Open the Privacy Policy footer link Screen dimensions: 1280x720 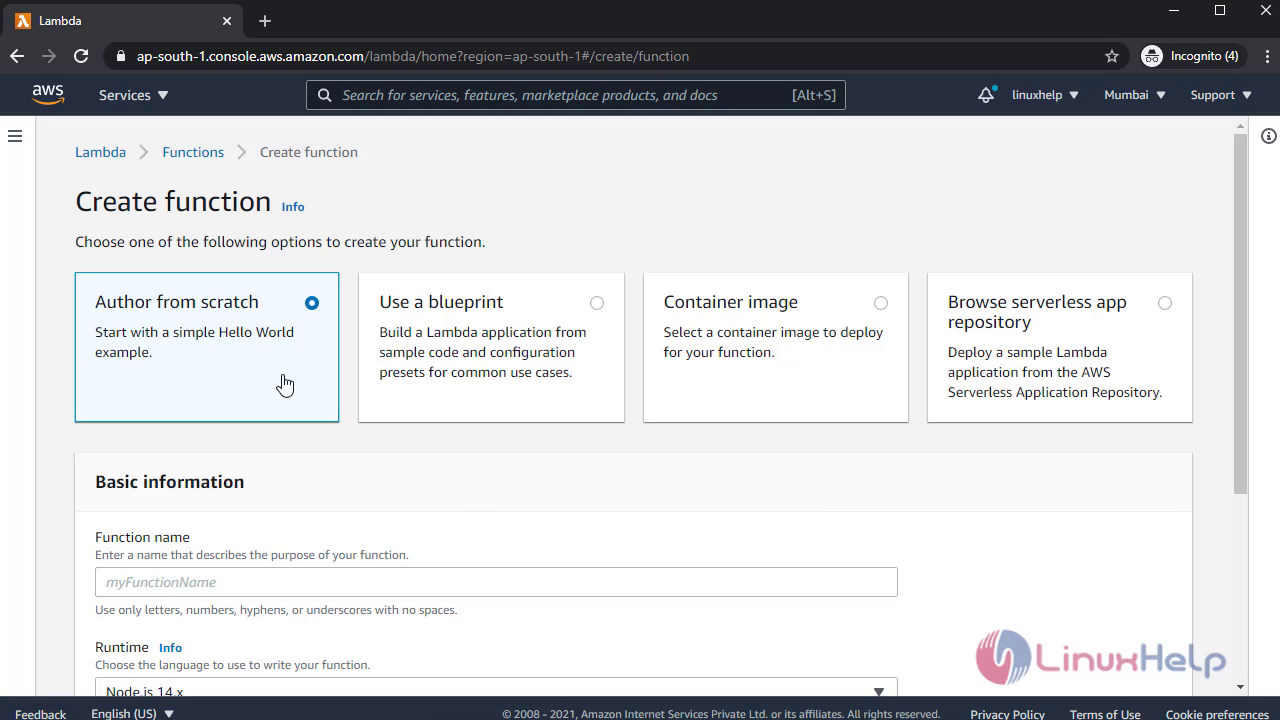pos(1007,714)
